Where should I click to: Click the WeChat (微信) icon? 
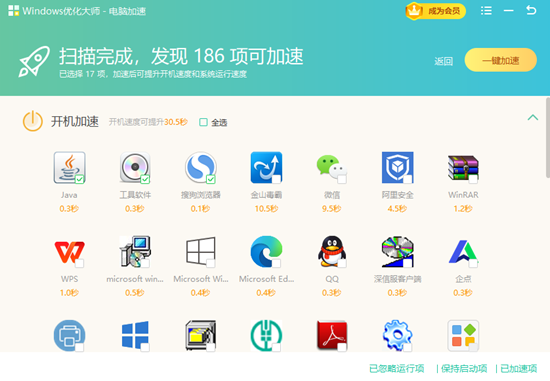[332, 168]
